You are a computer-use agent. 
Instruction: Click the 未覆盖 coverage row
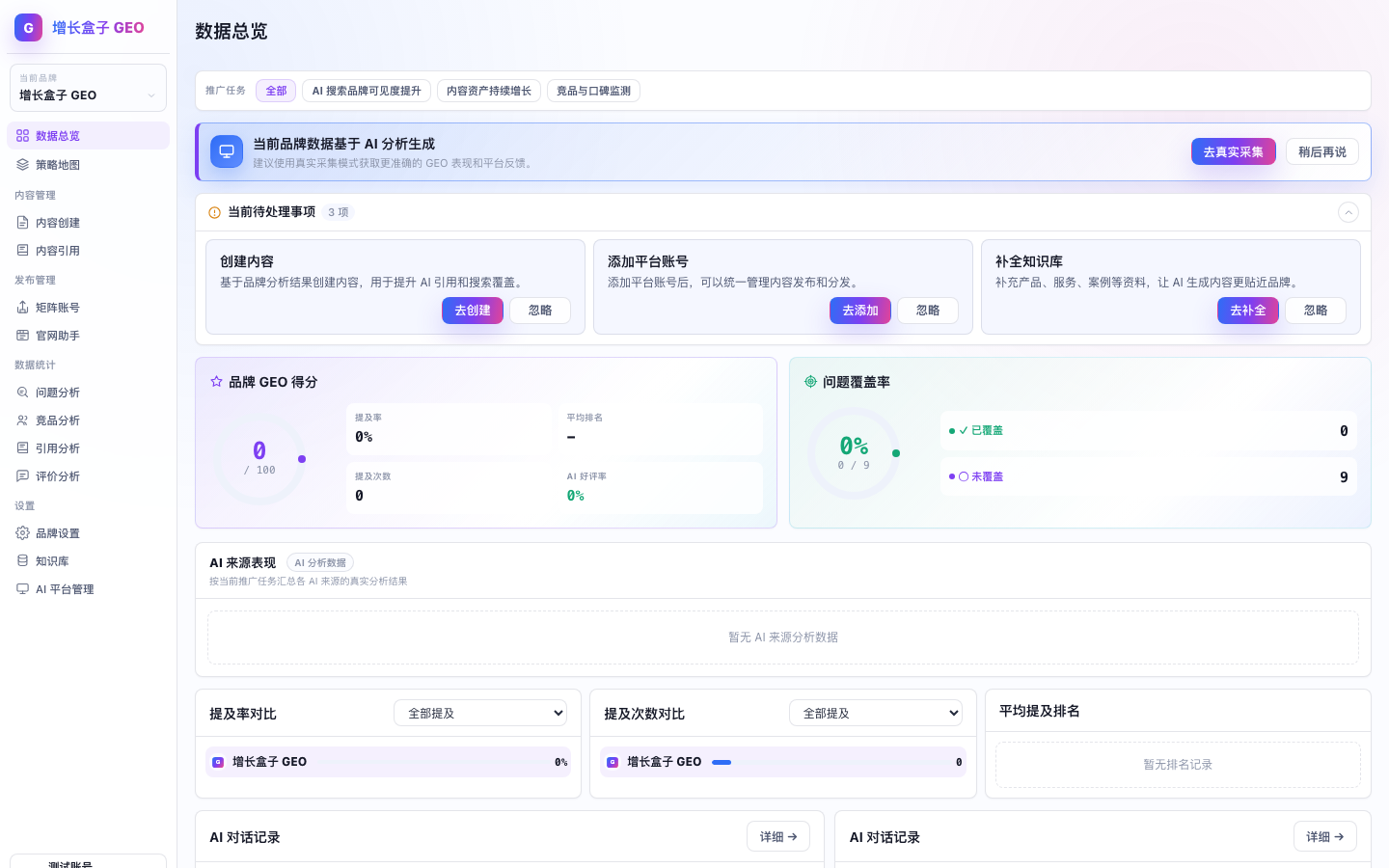[x=1149, y=476]
